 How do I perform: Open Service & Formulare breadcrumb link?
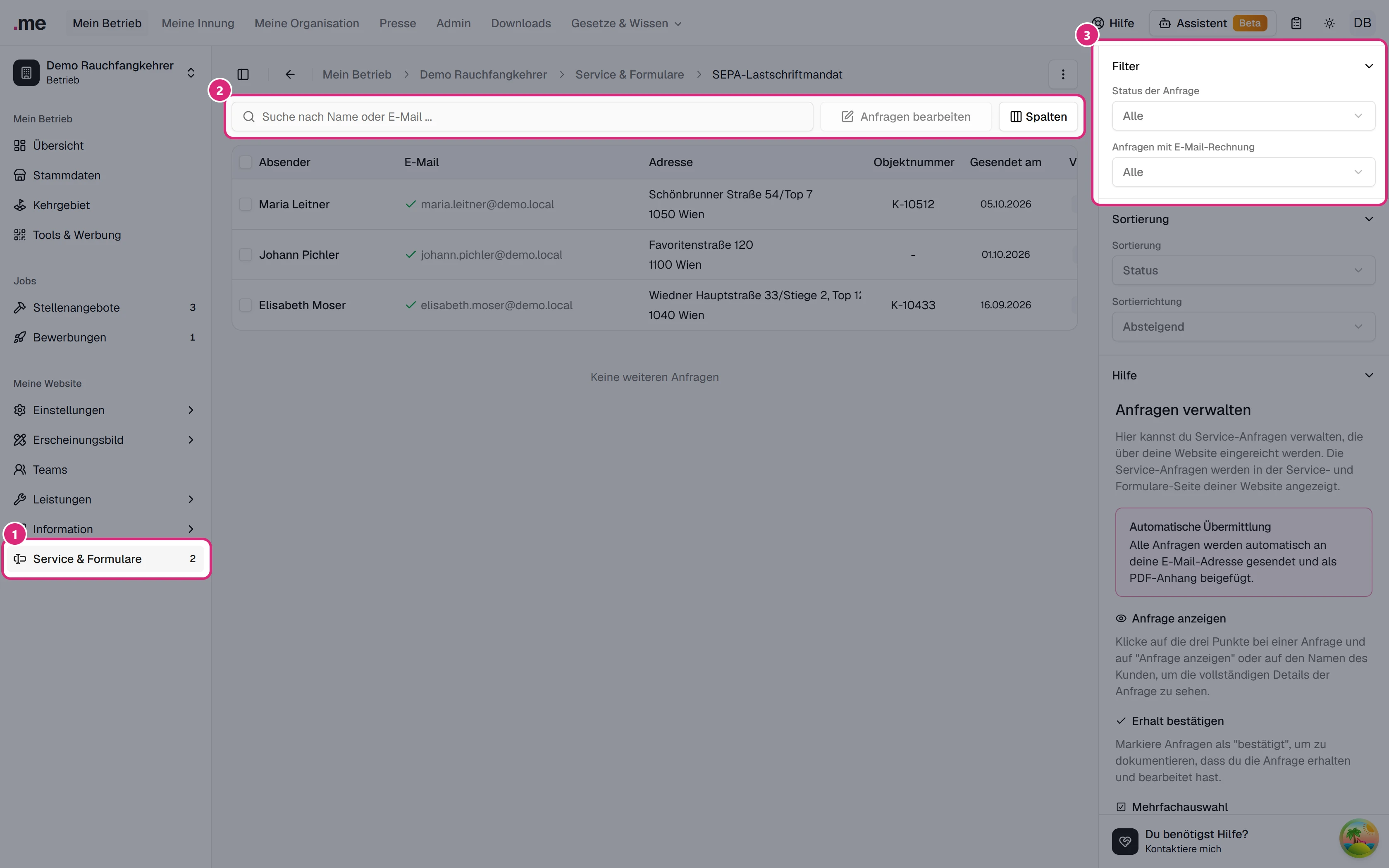[630, 75]
